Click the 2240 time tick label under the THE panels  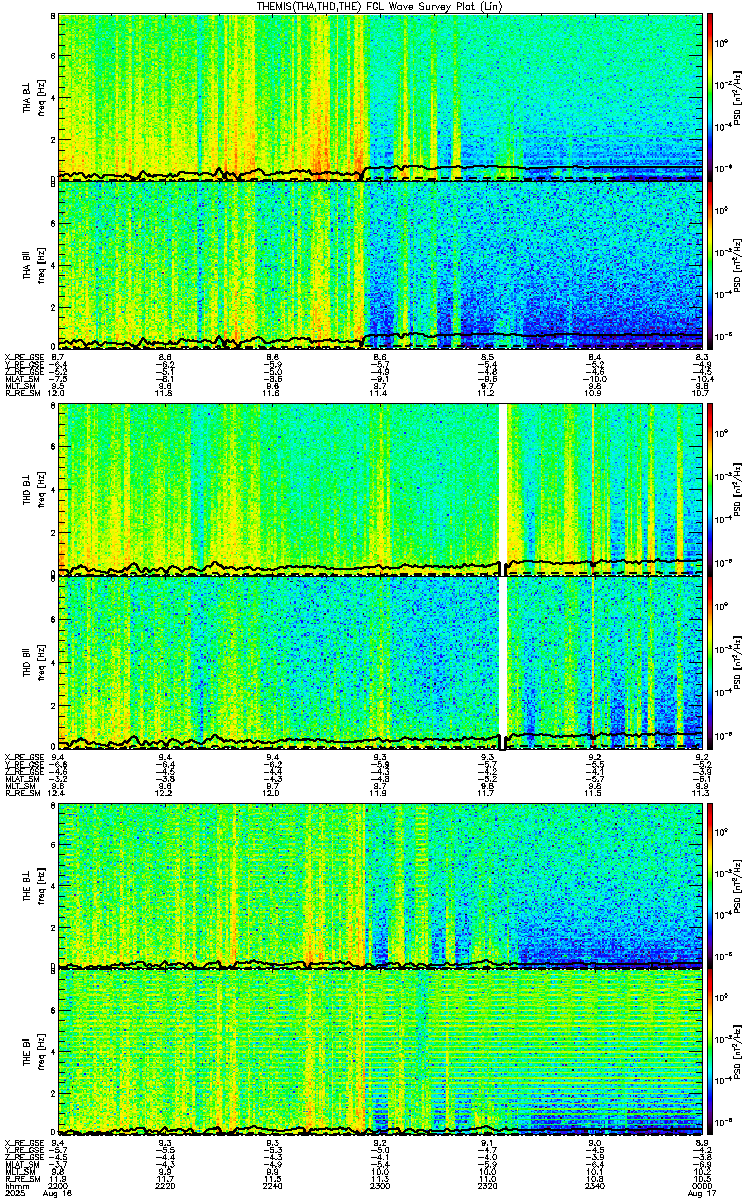(272, 1186)
